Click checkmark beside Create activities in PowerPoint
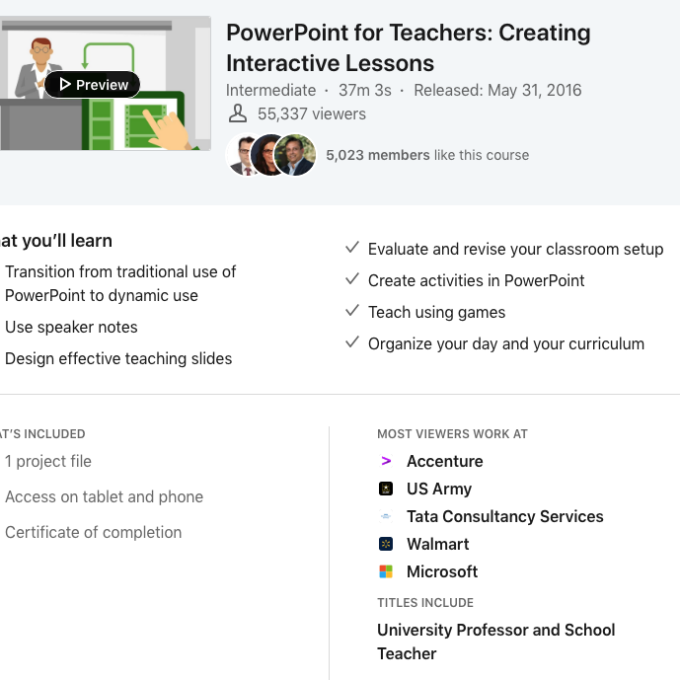680x680 pixels. click(x=352, y=280)
